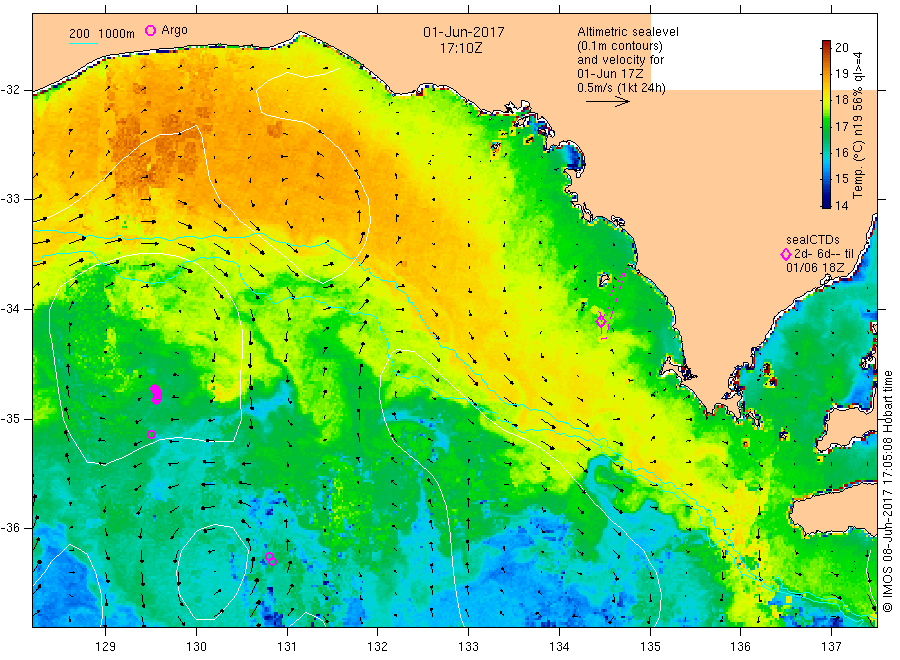Click the 14 degree colorbar label
The width and height of the screenshot is (900, 660).
coord(841,205)
